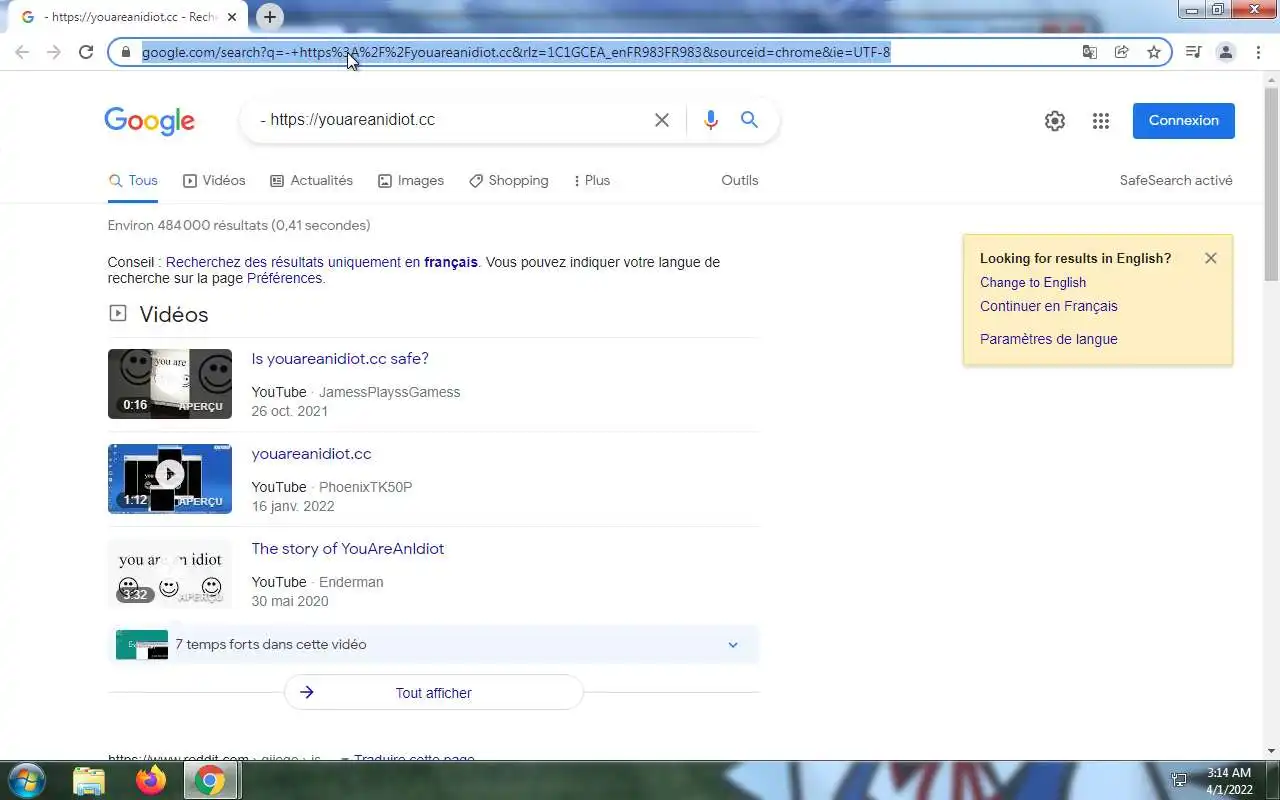Open Google settings gear icon
The image size is (1280, 800).
coord(1055,121)
